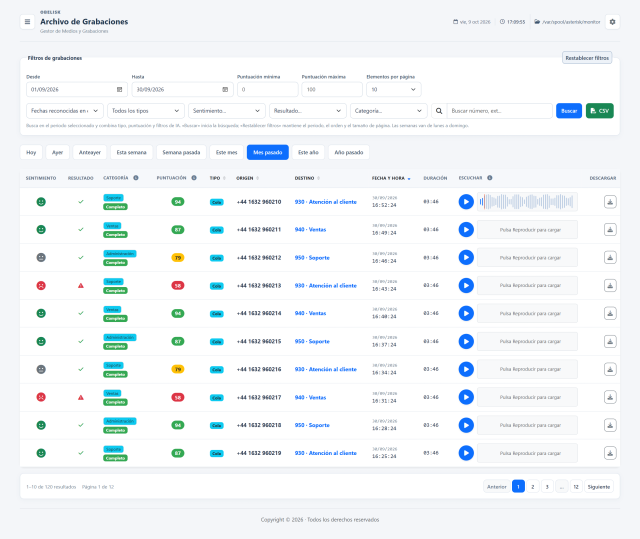Select the Hoy period tab
This screenshot has width=640, height=539.
(31, 152)
